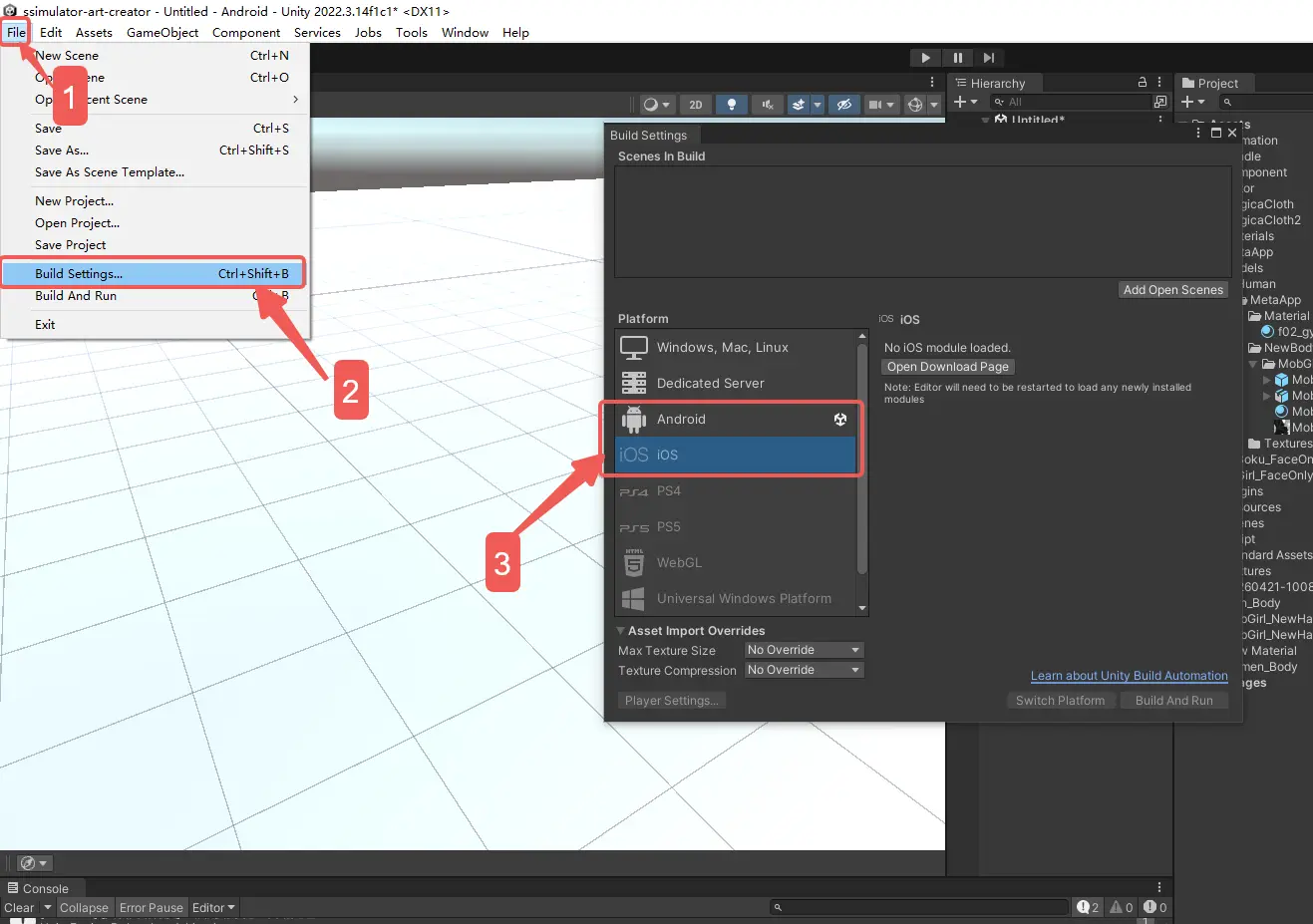Toggle 2D view in the Scene toolbar
Image resolution: width=1313 pixels, height=924 pixels.
696,104
